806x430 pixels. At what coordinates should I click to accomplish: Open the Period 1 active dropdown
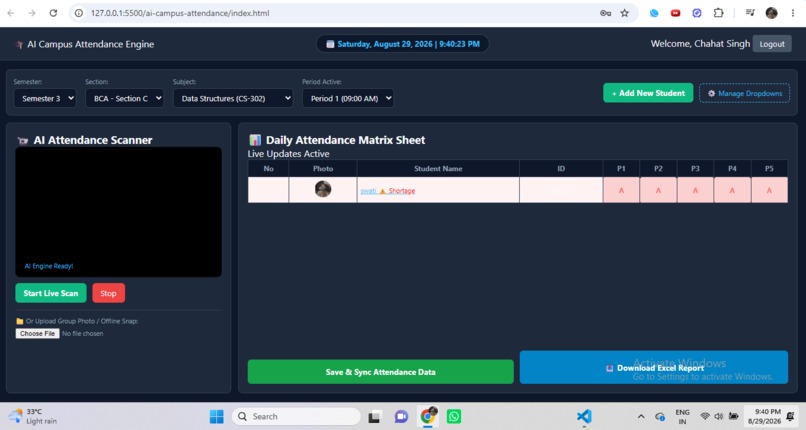(x=348, y=98)
